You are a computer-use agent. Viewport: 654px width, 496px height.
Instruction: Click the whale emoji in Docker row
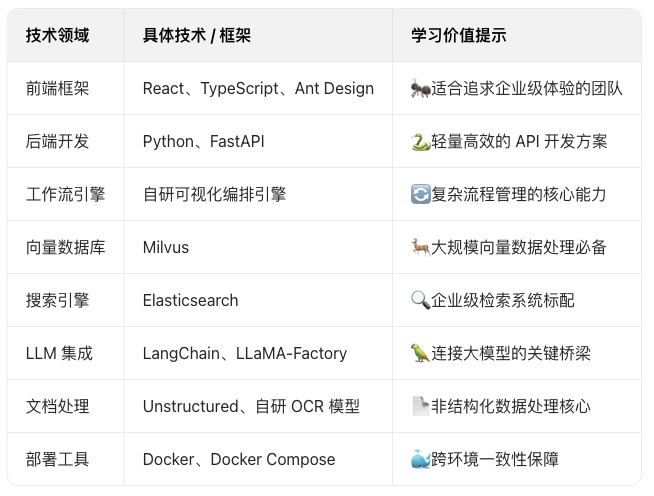point(420,459)
